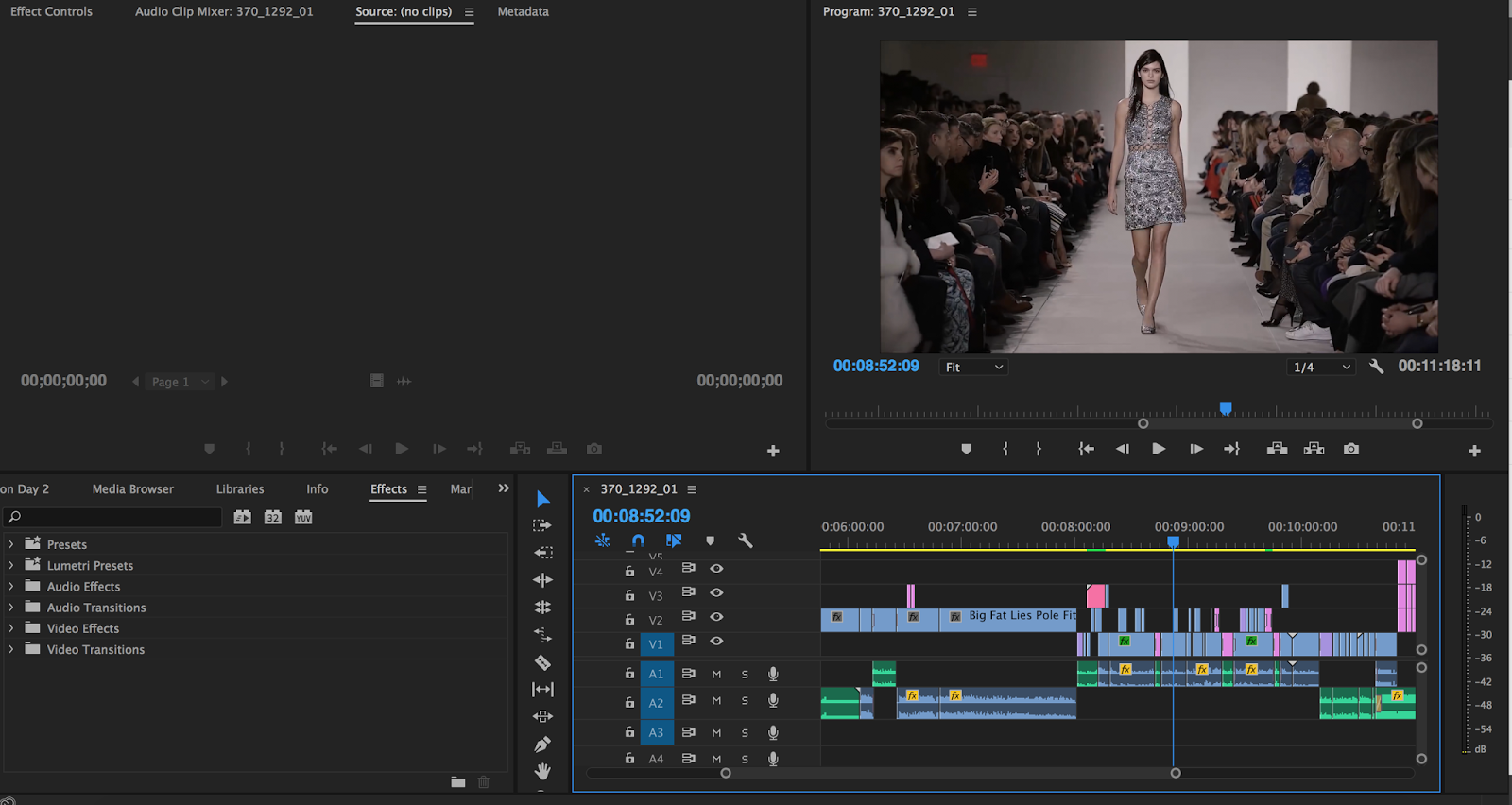
Task: Switch to Effect Controls tab
Action: (51, 11)
